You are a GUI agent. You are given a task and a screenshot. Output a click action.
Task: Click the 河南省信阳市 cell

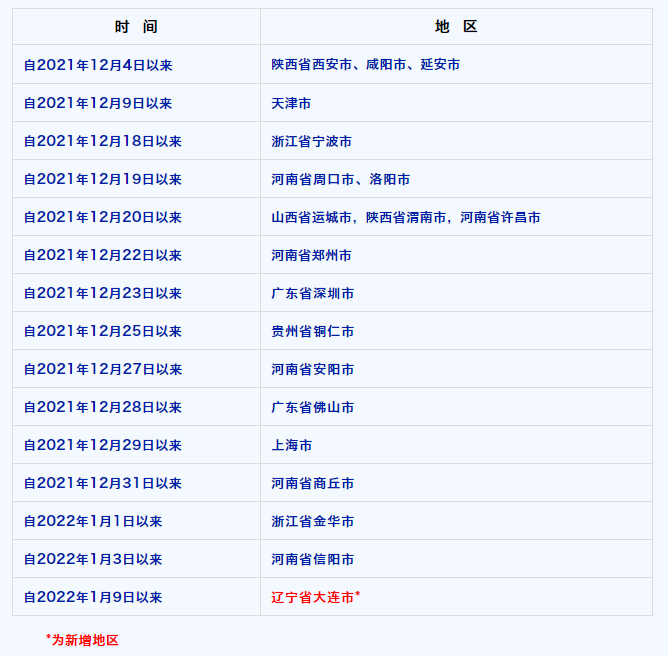(456, 558)
